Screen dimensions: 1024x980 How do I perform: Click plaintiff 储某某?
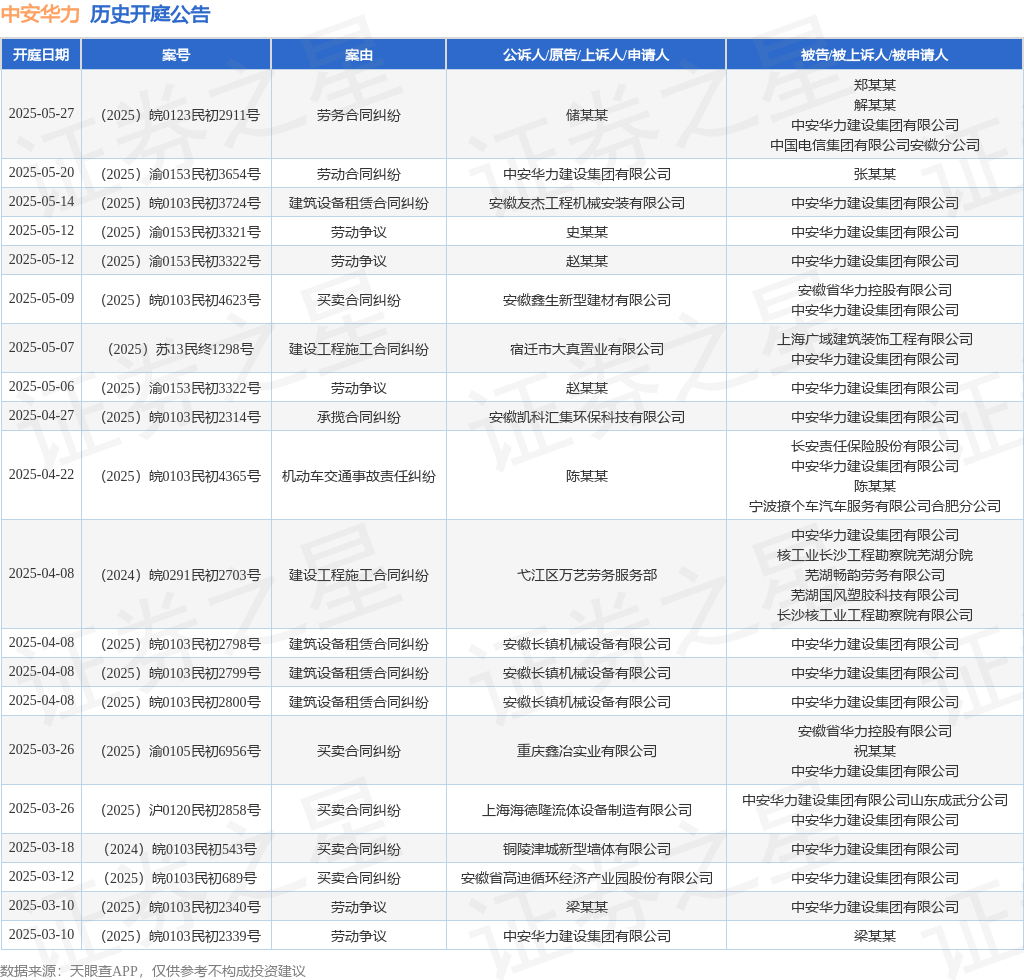tap(586, 115)
